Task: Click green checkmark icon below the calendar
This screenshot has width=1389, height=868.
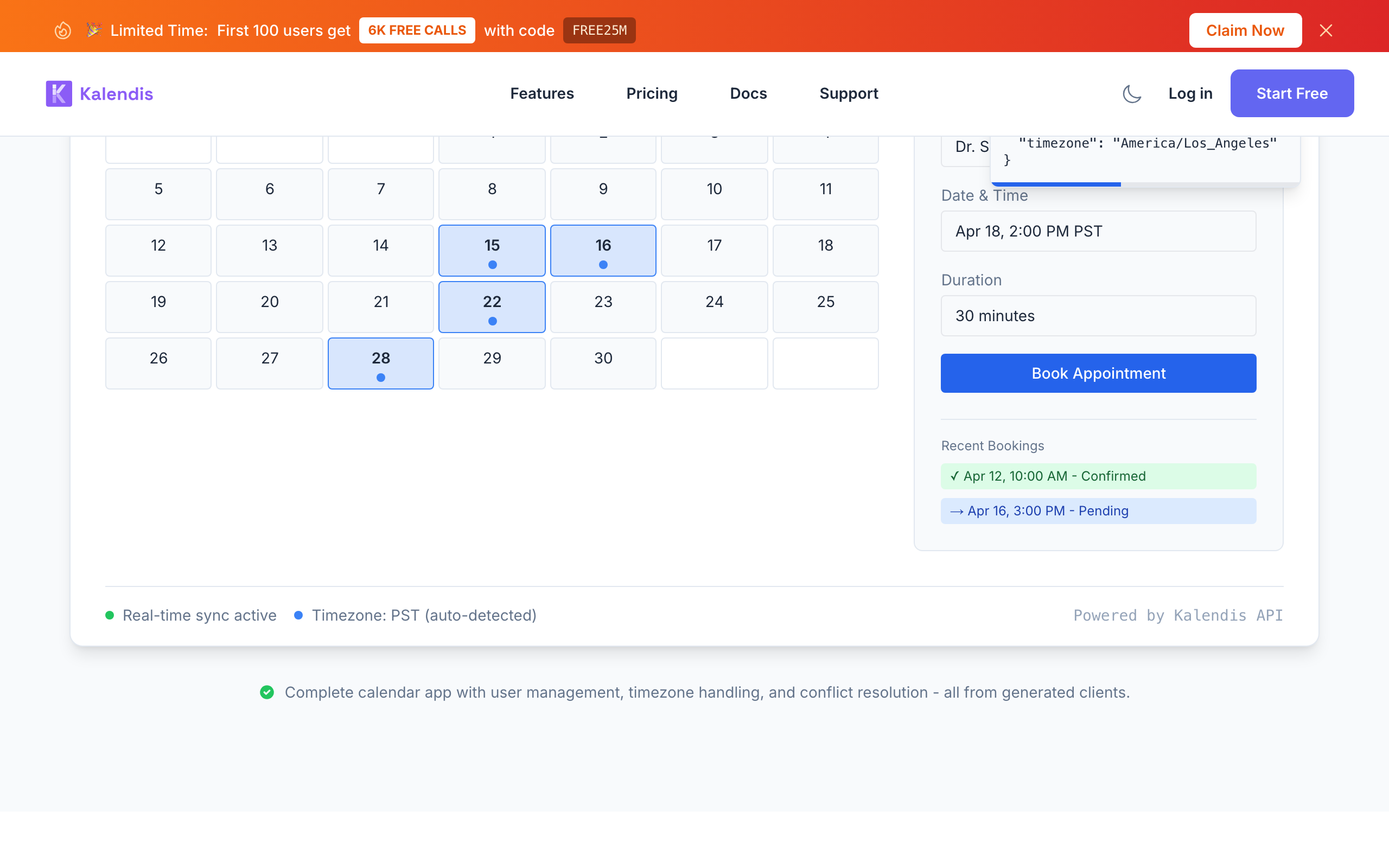Action: point(267,692)
